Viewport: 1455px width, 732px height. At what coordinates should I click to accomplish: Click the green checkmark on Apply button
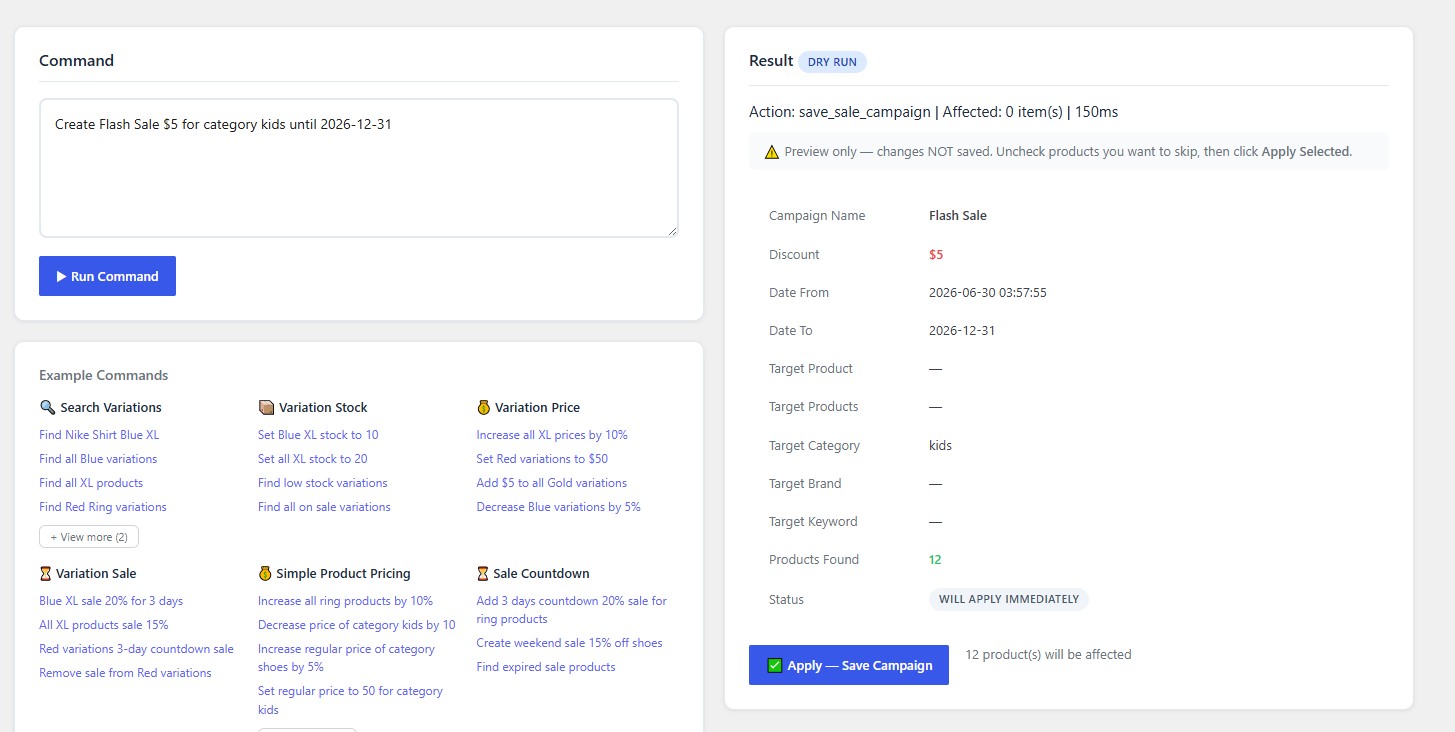[775, 665]
